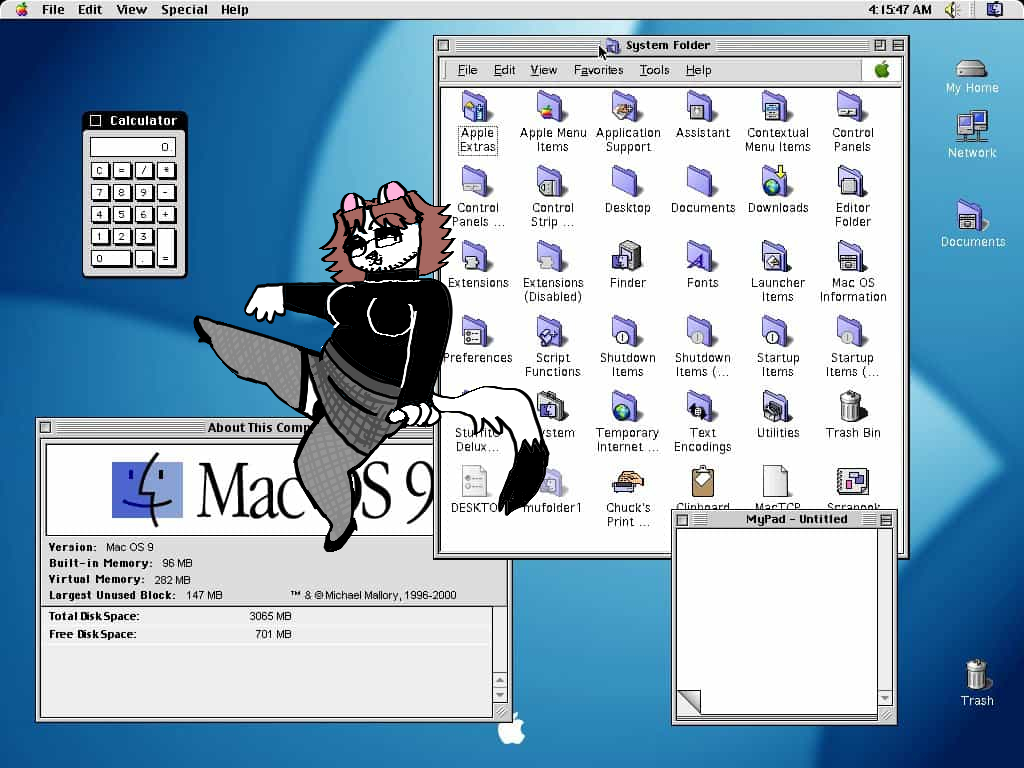Open the Trash on the desktop
Viewport: 1024px width, 768px height.
[x=977, y=675]
